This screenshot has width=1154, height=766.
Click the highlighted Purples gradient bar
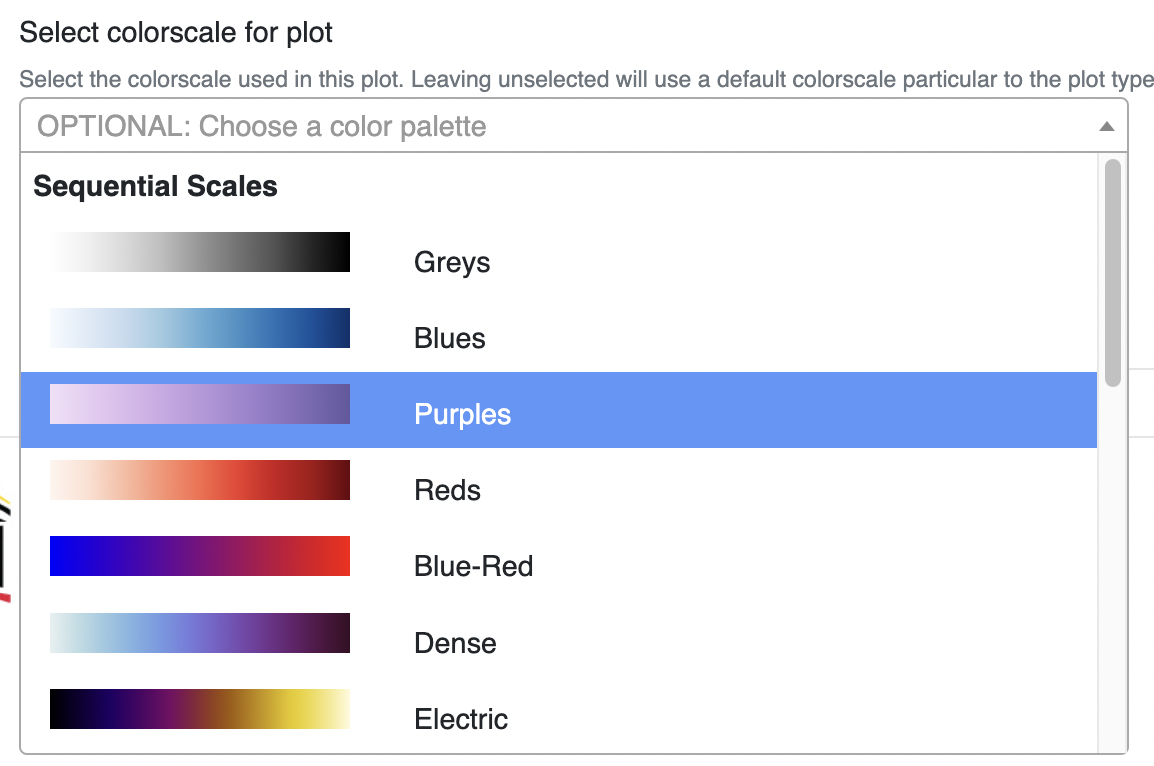pyautogui.click(x=199, y=404)
